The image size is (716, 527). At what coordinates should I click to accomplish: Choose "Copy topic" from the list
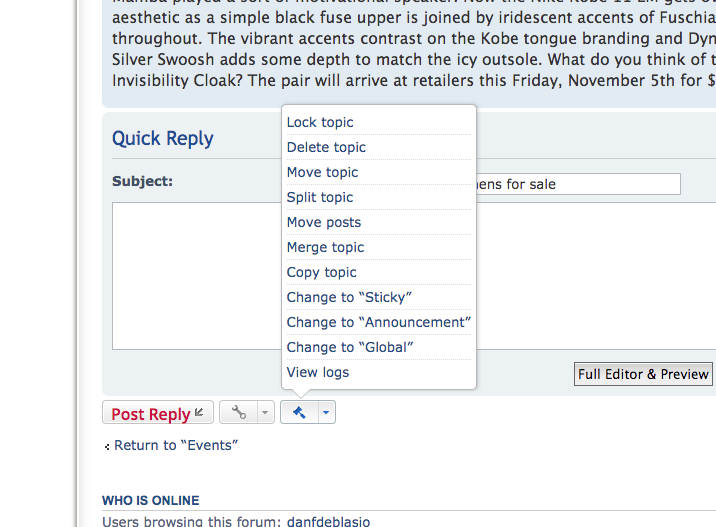(x=321, y=272)
